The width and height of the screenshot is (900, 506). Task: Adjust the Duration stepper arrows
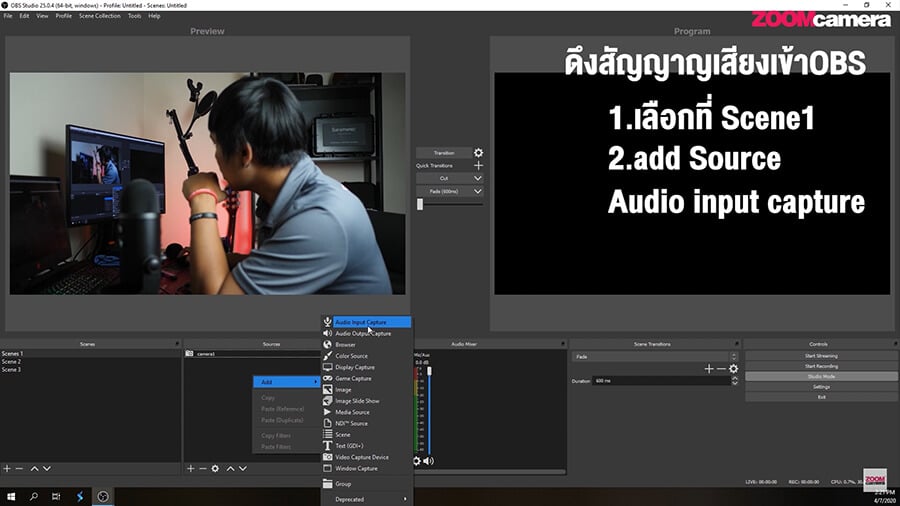coord(735,380)
